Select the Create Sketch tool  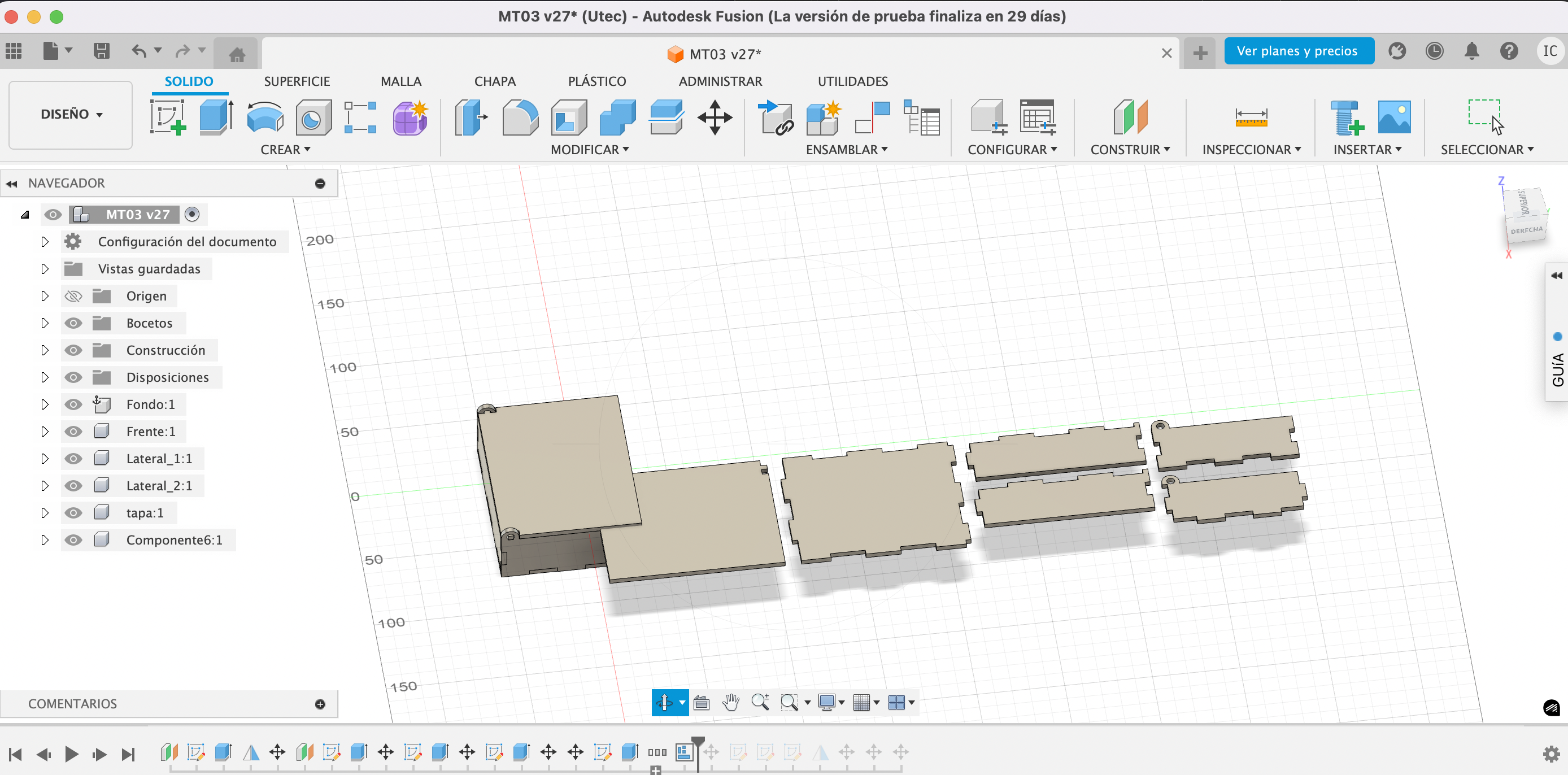[167, 117]
